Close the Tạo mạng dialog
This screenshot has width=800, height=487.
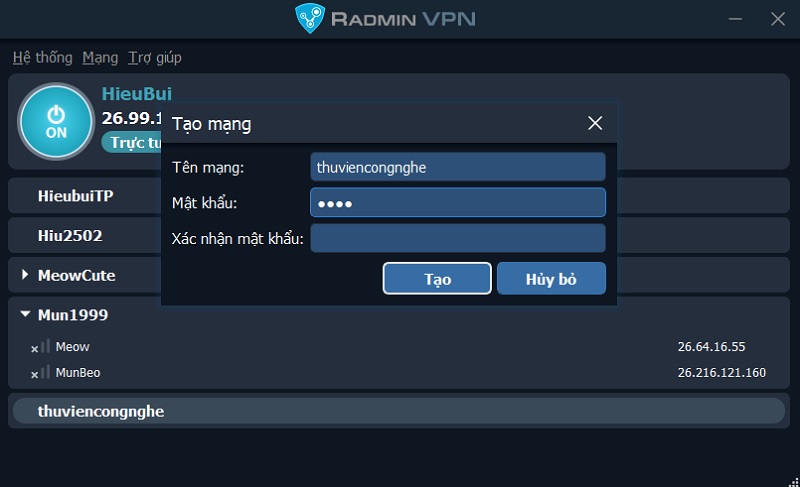click(x=595, y=123)
